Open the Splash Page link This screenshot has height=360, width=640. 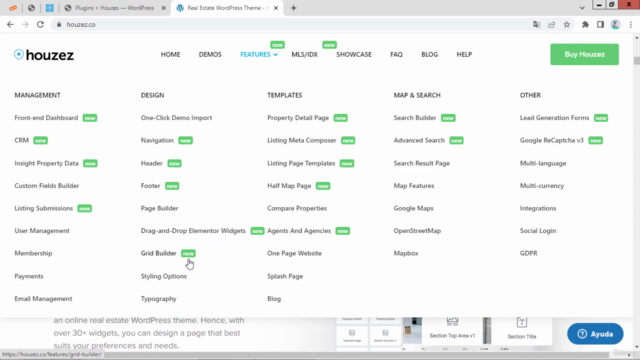click(285, 276)
